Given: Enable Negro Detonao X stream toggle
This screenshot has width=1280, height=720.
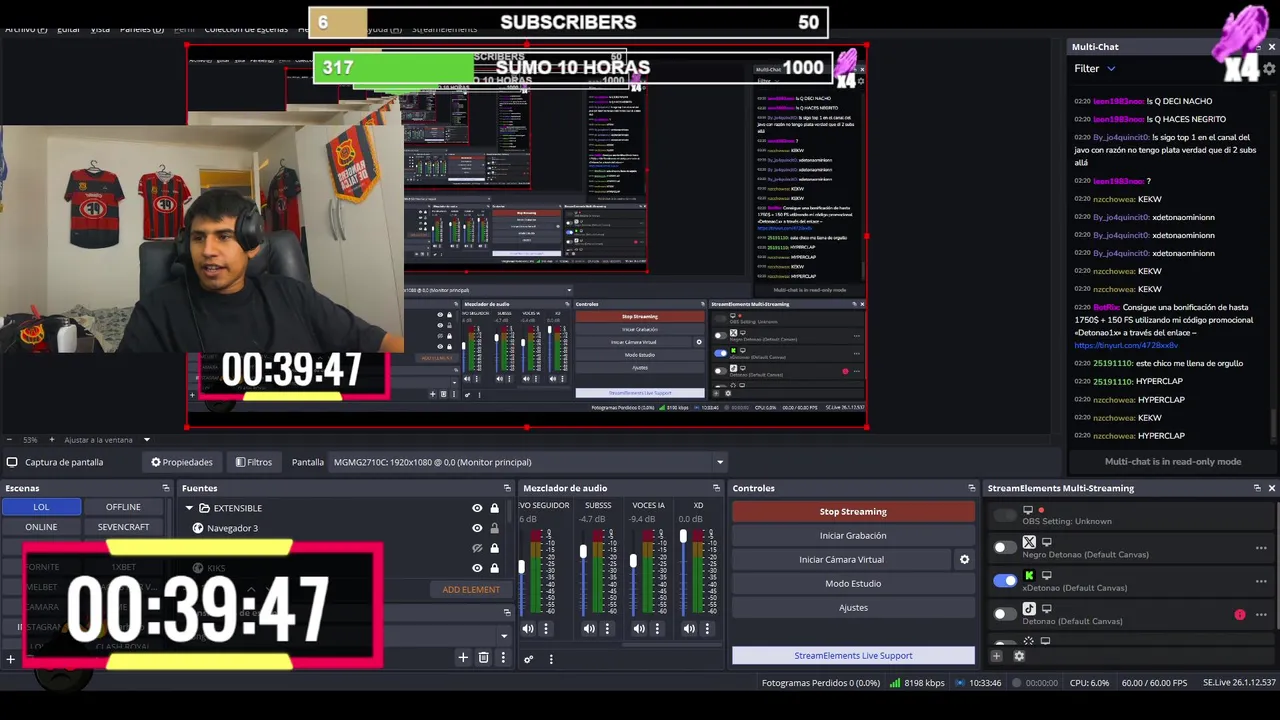Looking at the screenshot, I should (1004, 547).
